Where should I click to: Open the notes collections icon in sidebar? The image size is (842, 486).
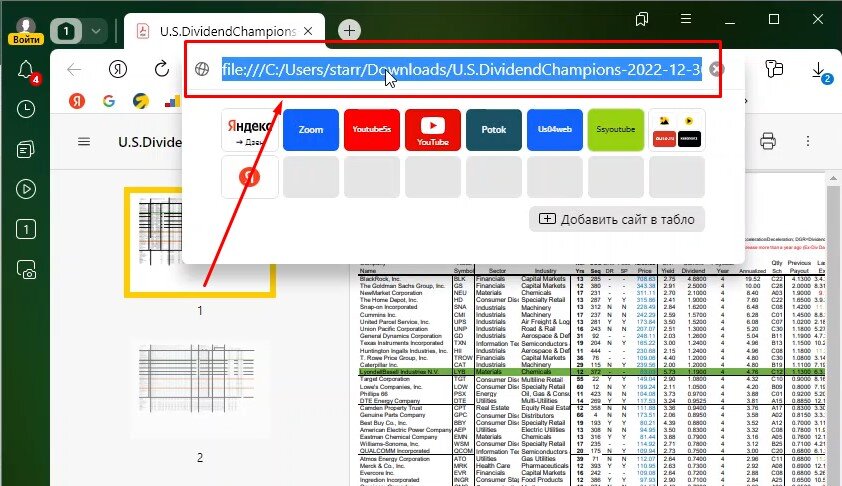pos(26,149)
